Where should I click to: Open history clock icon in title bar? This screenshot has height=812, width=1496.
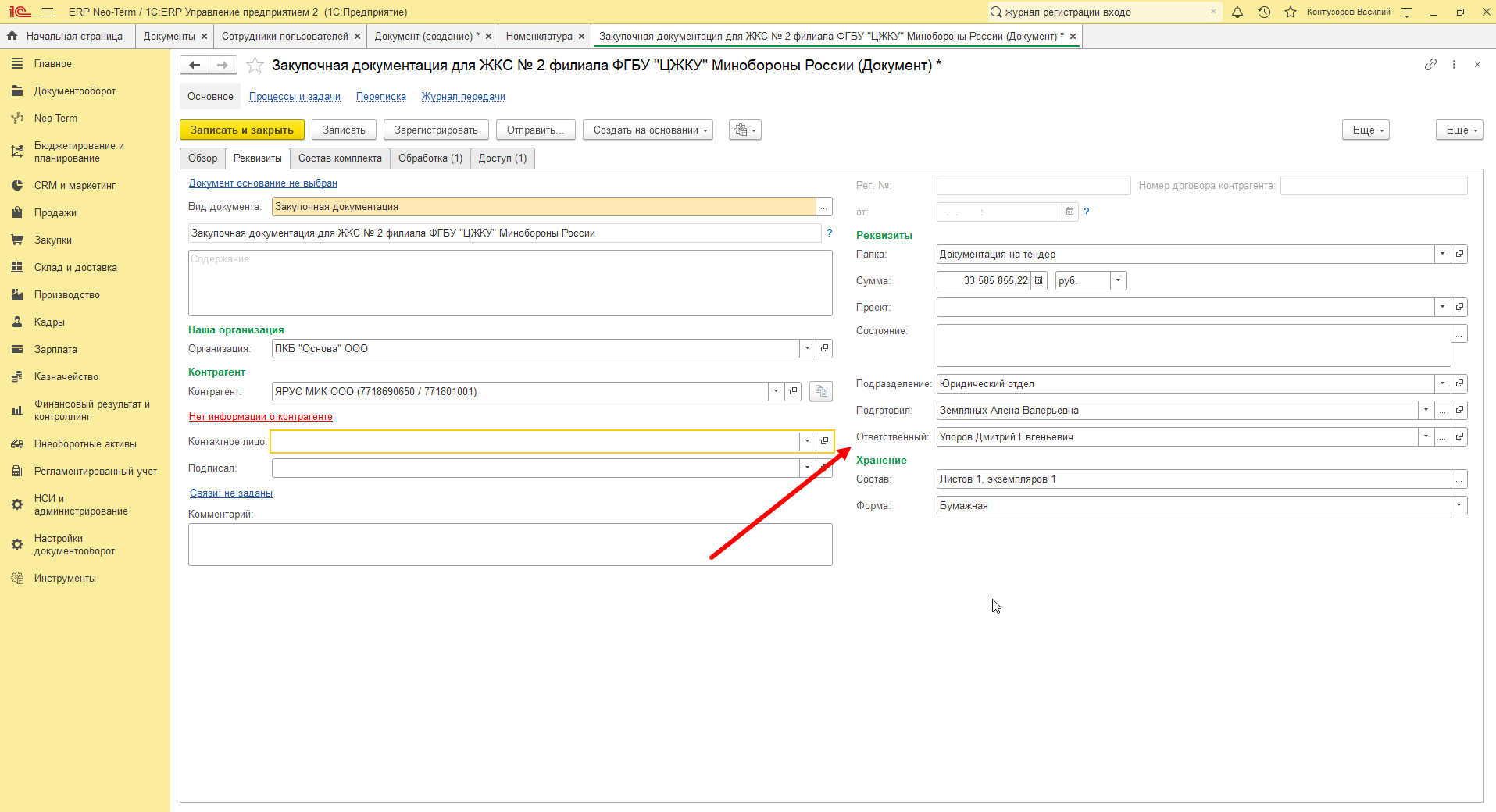(x=1264, y=12)
